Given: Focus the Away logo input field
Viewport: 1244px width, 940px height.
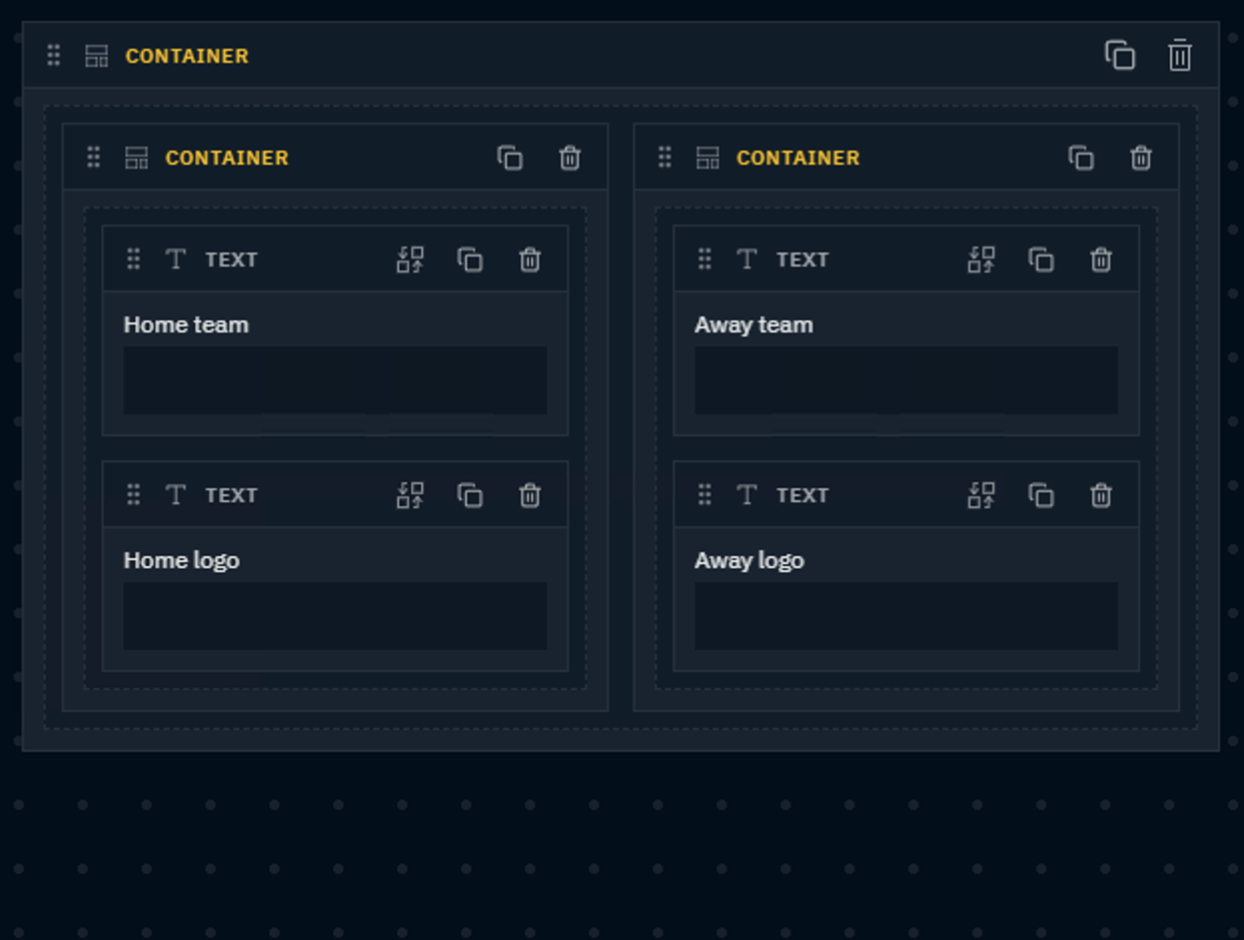Looking at the screenshot, I should pos(906,616).
